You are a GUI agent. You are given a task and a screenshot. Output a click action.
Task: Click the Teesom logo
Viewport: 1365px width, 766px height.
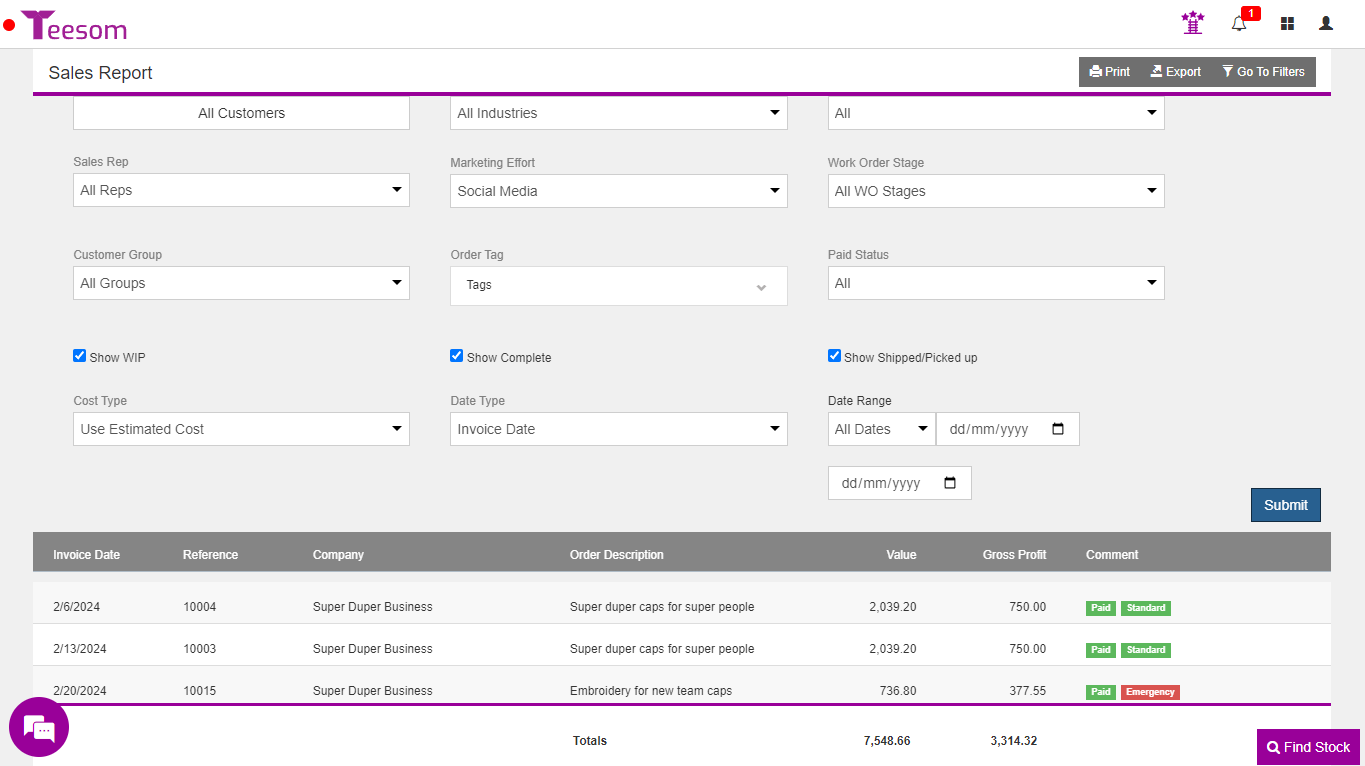74,25
